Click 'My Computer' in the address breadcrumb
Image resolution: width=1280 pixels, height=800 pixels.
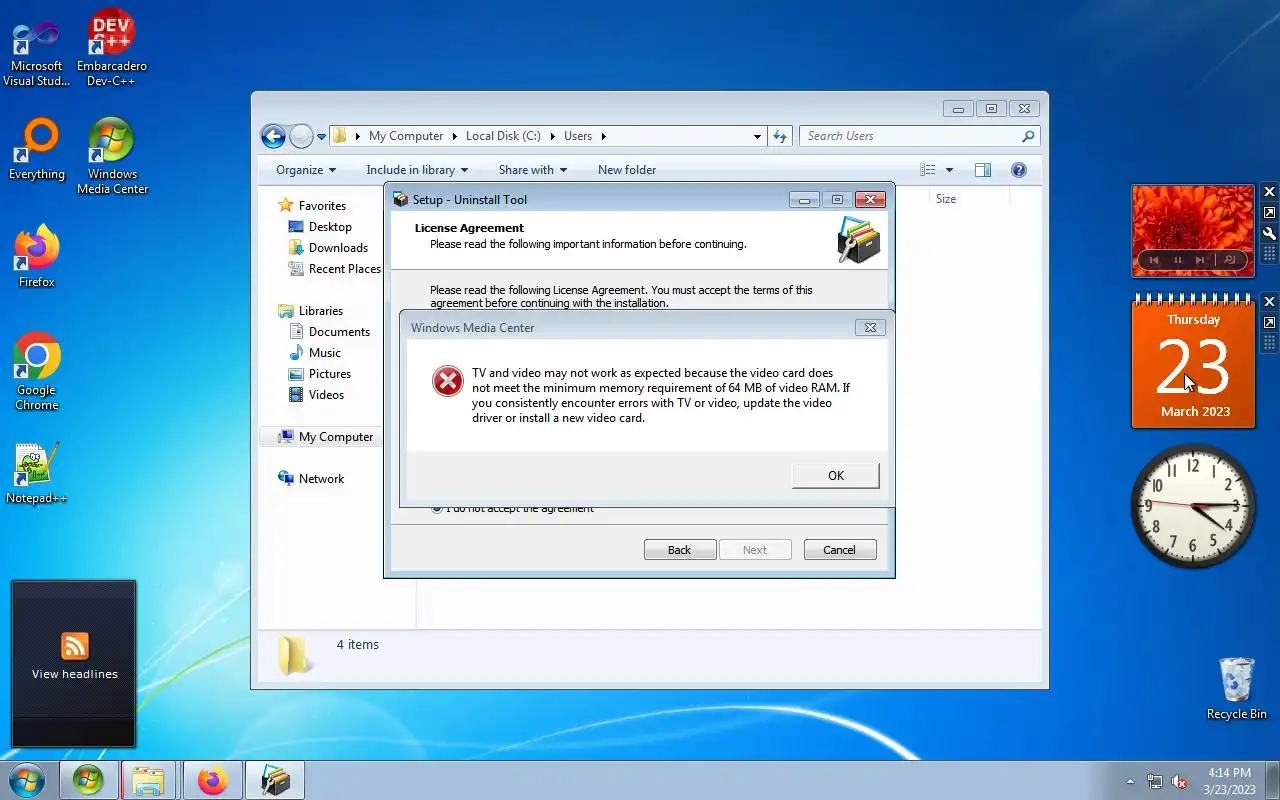tap(405, 136)
